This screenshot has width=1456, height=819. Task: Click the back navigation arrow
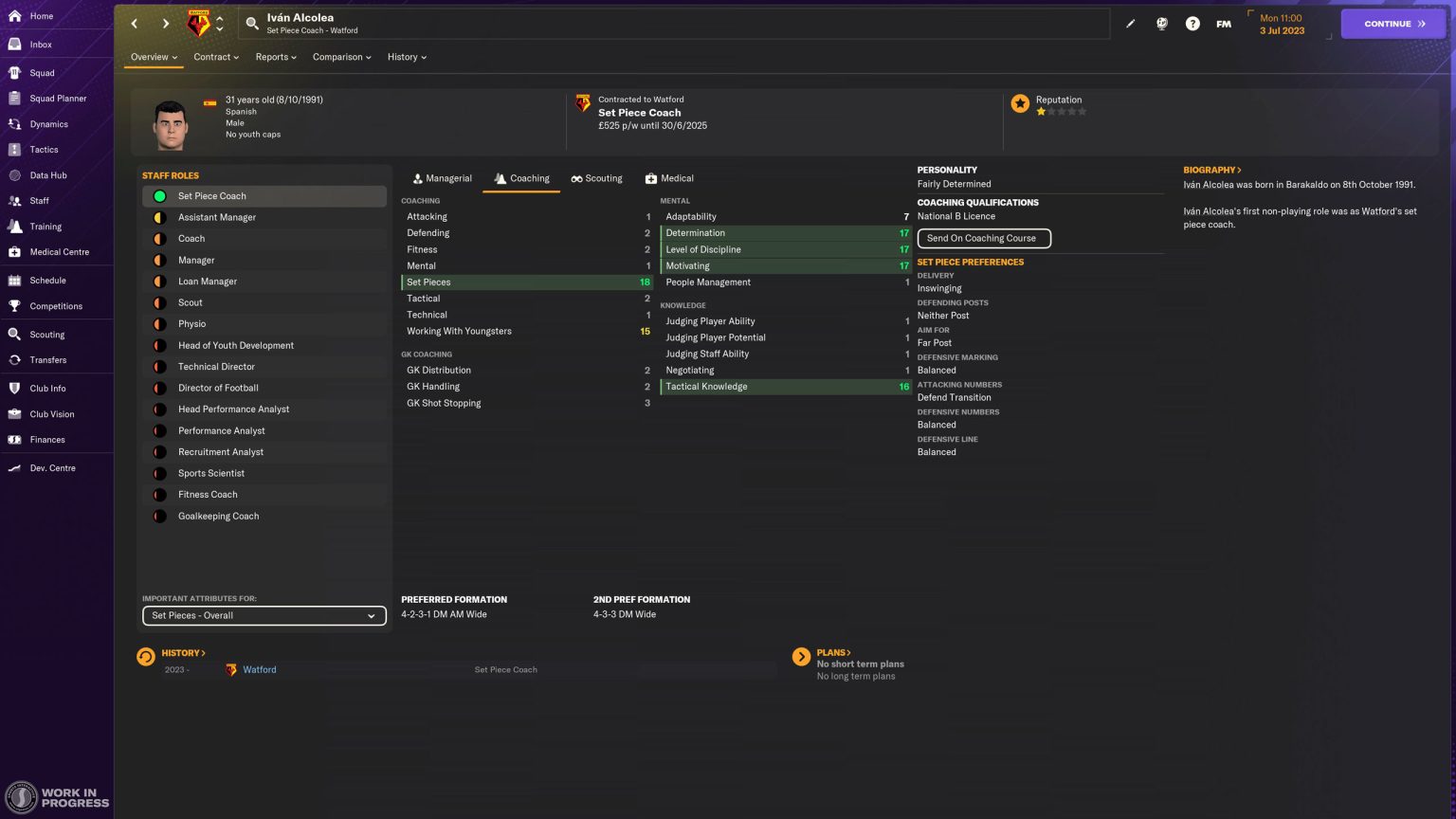[135, 24]
